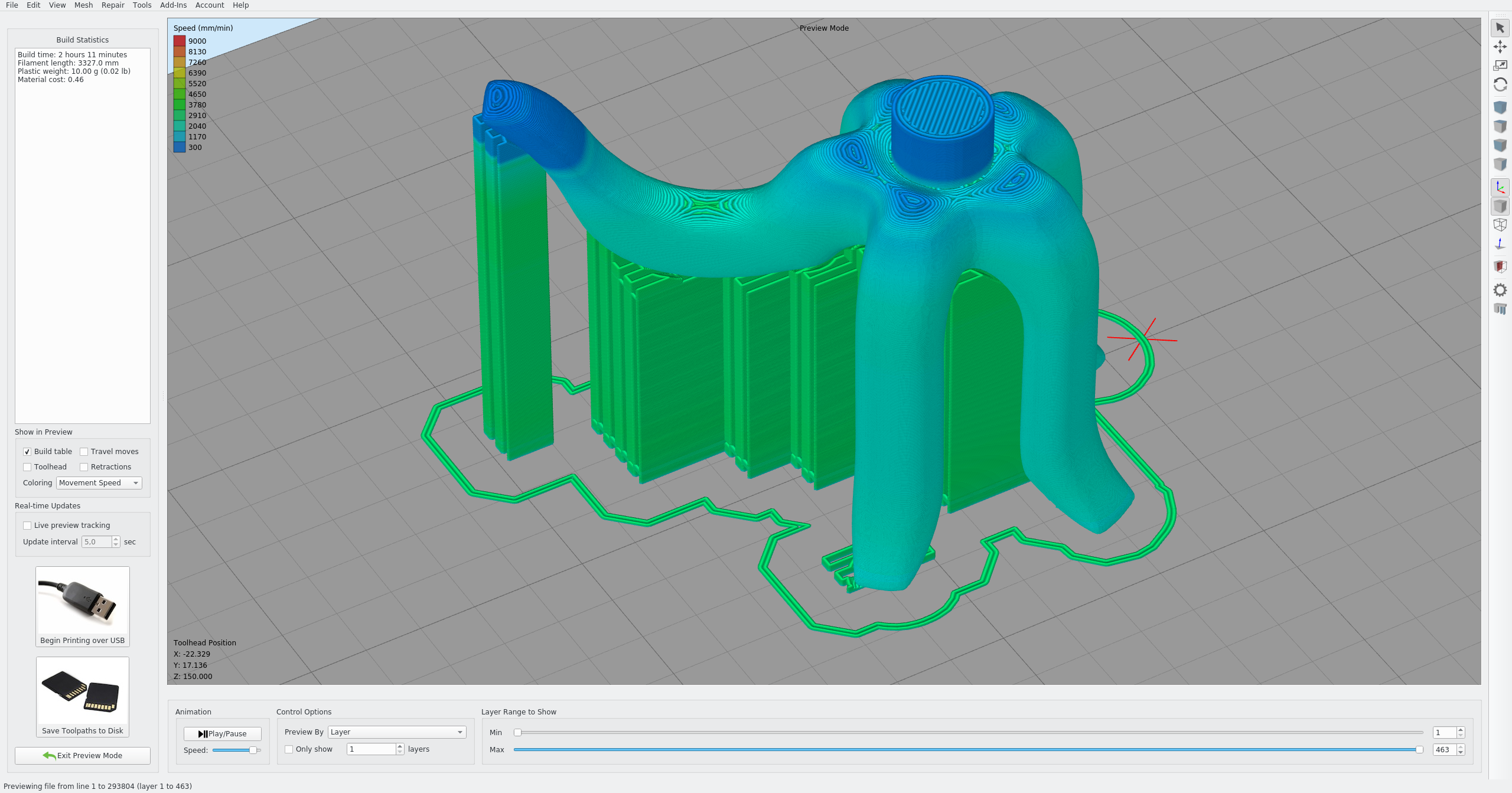Click the SD cards image
The image size is (1512, 793).
(x=83, y=691)
